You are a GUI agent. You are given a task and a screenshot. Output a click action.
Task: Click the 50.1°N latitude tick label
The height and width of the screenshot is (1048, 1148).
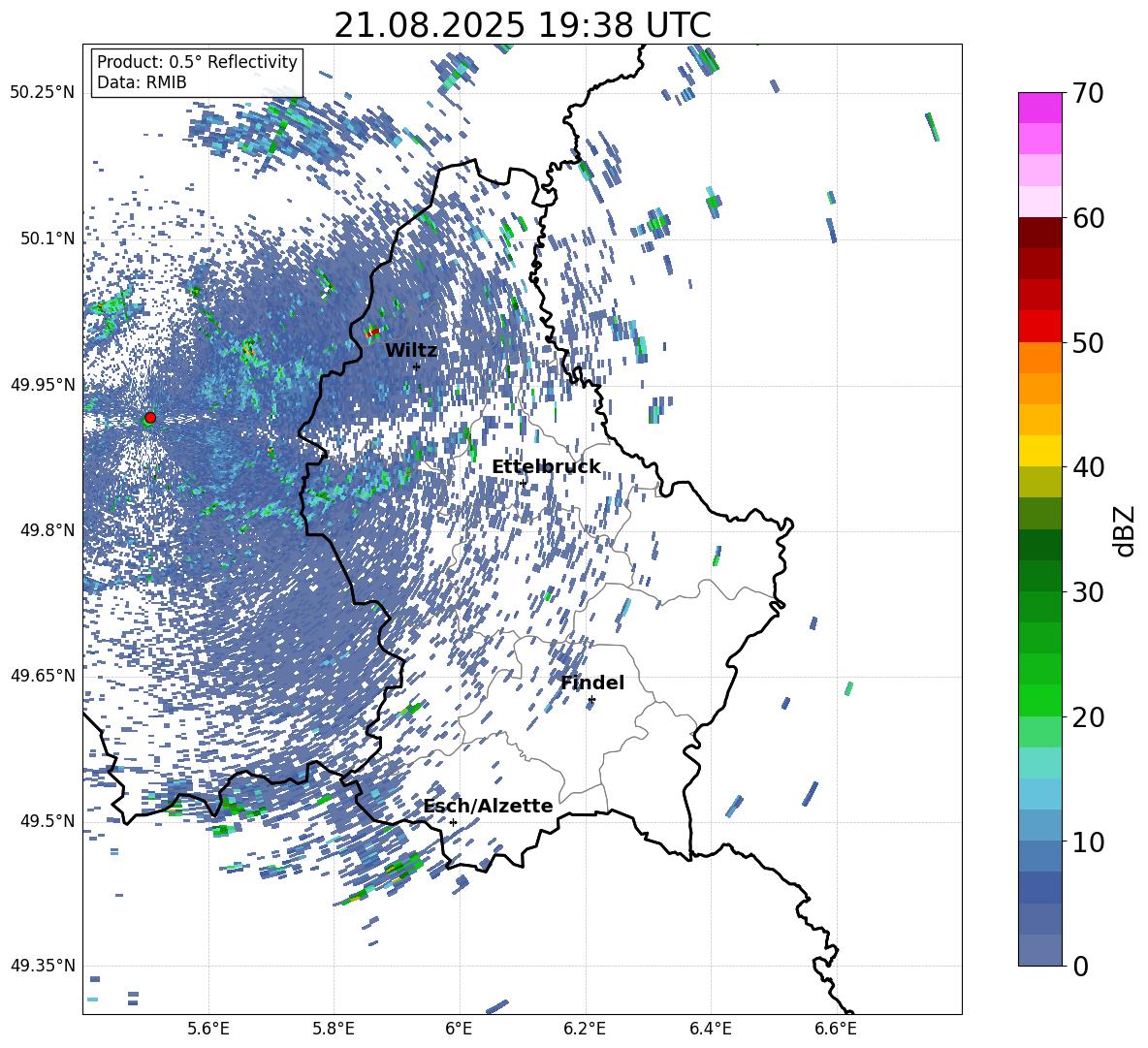[x=48, y=238]
